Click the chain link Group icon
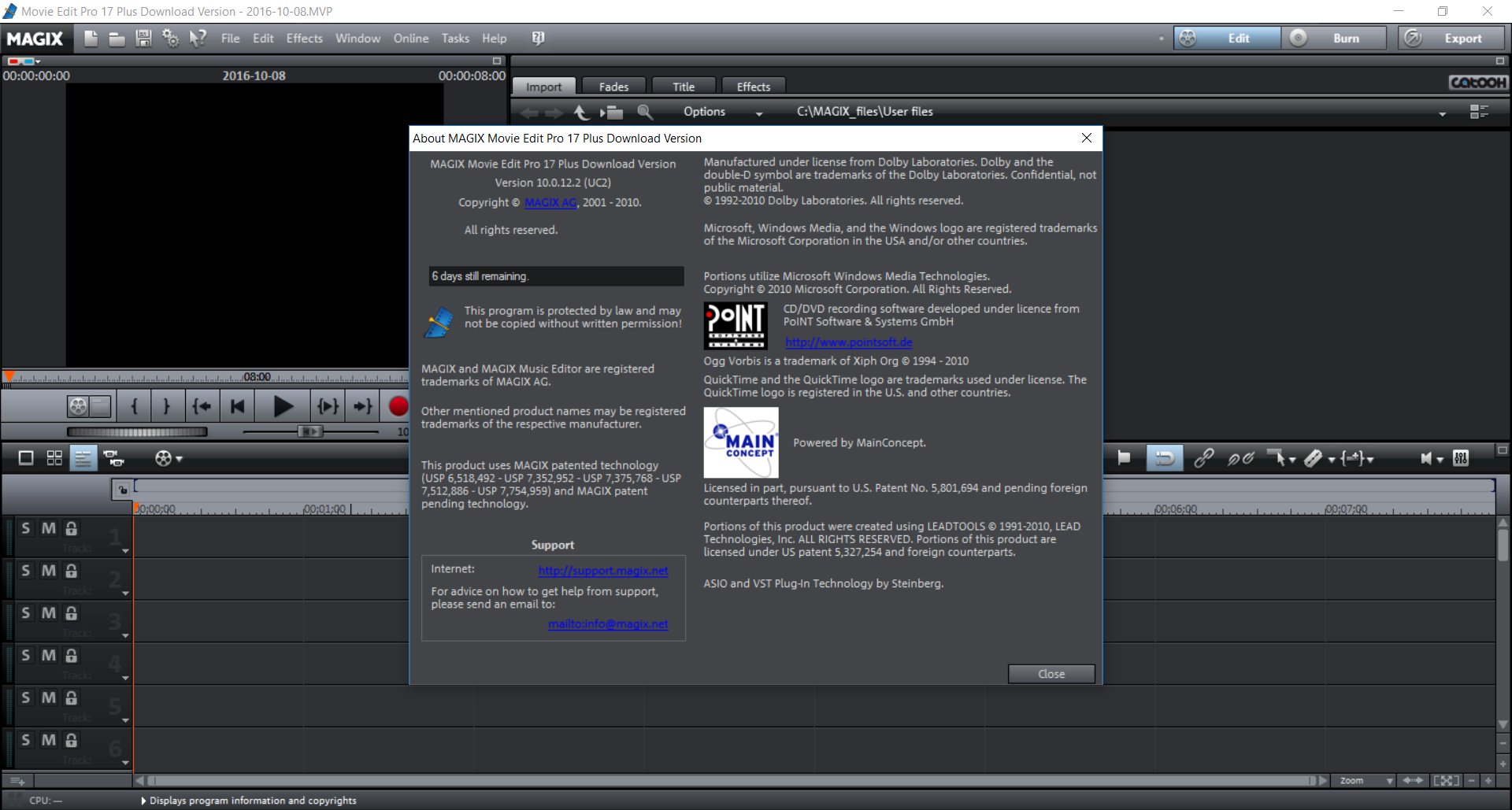The width and height of the screenshot is (1512, 810). tap(1203, 458)
